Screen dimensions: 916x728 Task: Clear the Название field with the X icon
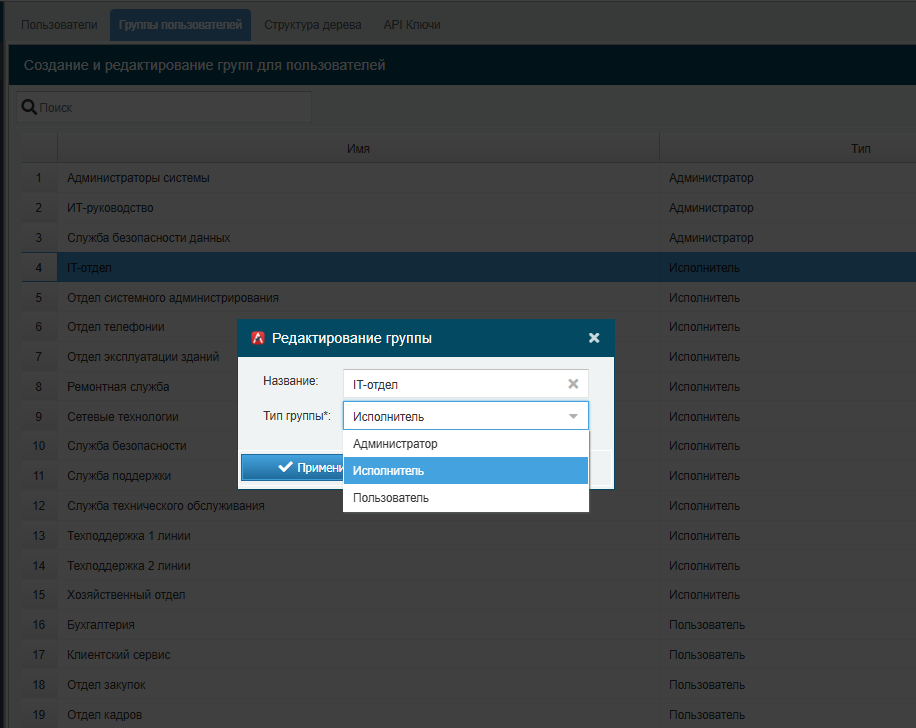573,384
